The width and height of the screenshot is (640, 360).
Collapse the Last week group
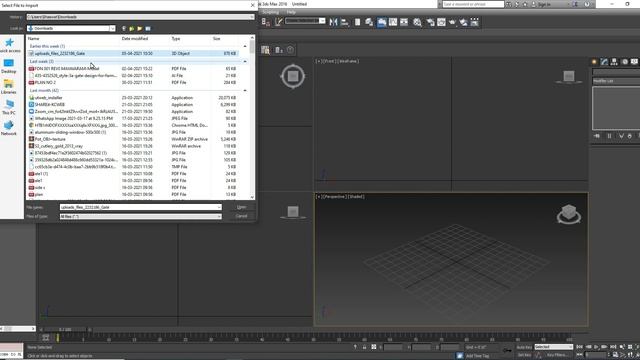tap(245, 62)
